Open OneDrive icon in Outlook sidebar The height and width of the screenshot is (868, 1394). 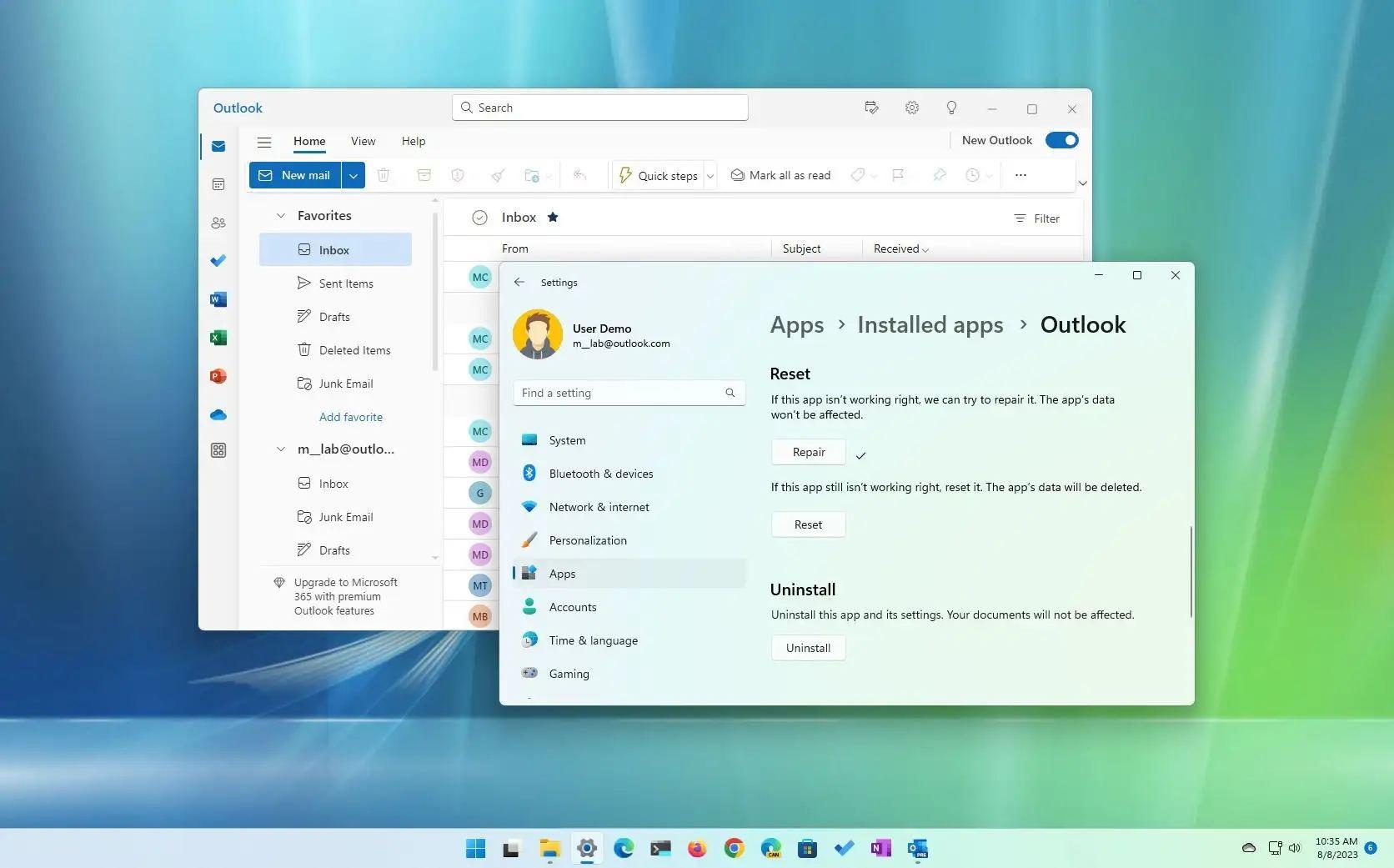pyautogui.click(x=218, y=414)
